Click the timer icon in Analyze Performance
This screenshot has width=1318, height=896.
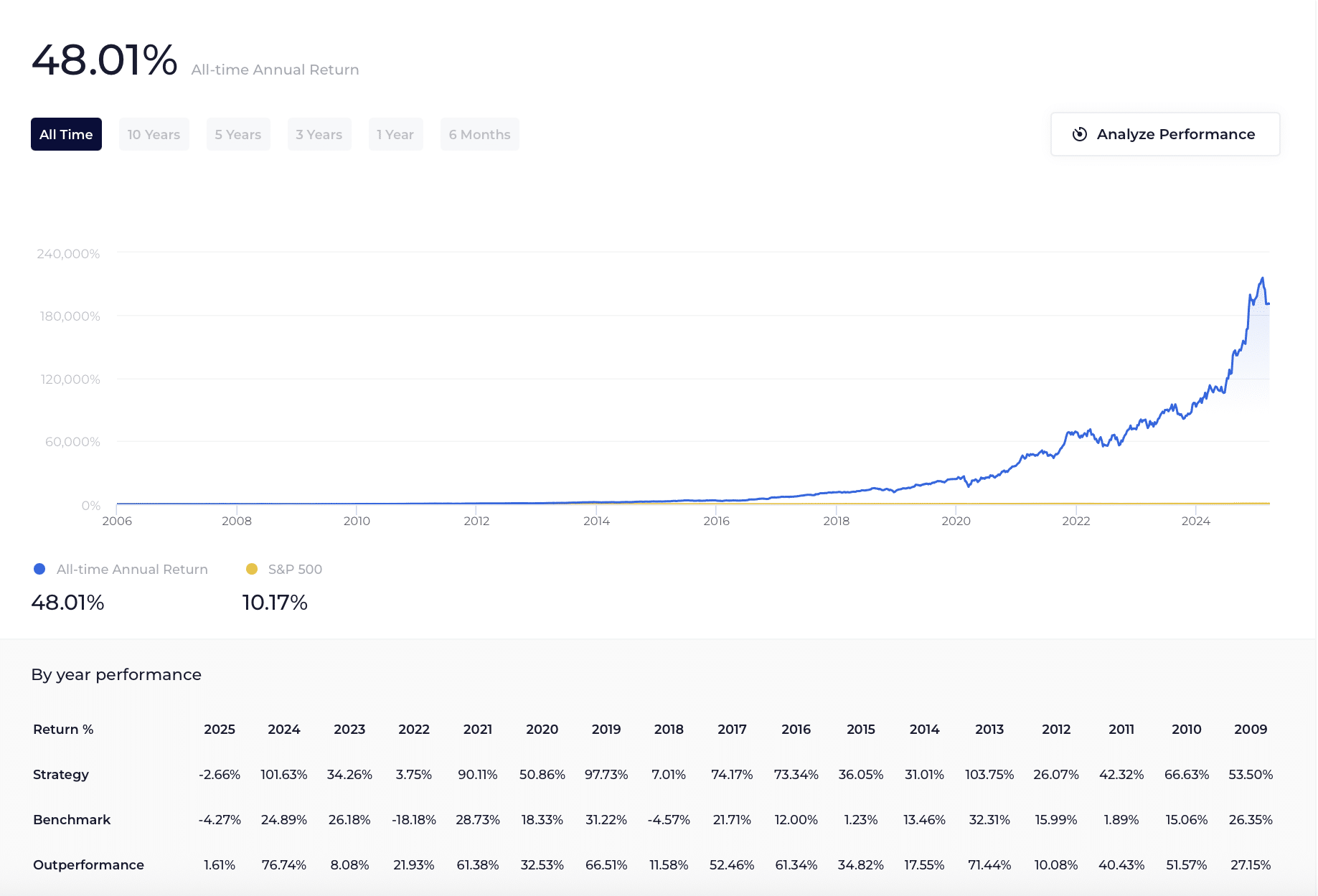[1081, 134]
